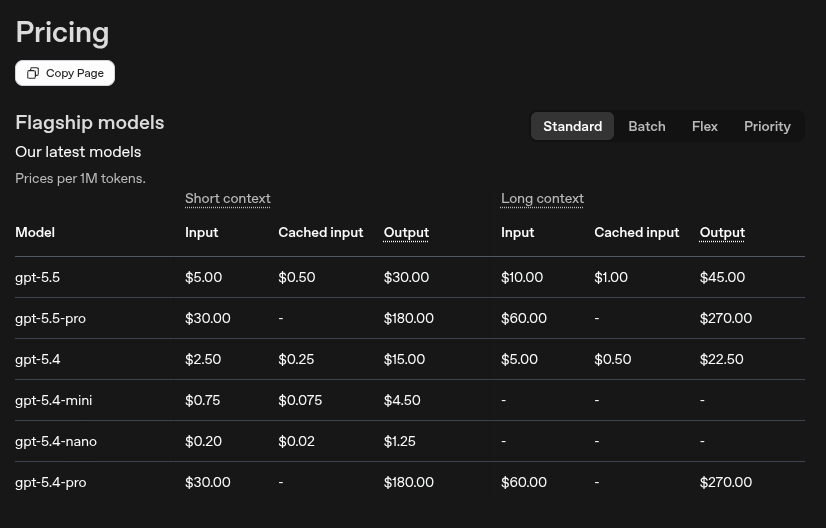
Task: Click the copy icon in Copy Page button
Action: [x=33, y=73]
